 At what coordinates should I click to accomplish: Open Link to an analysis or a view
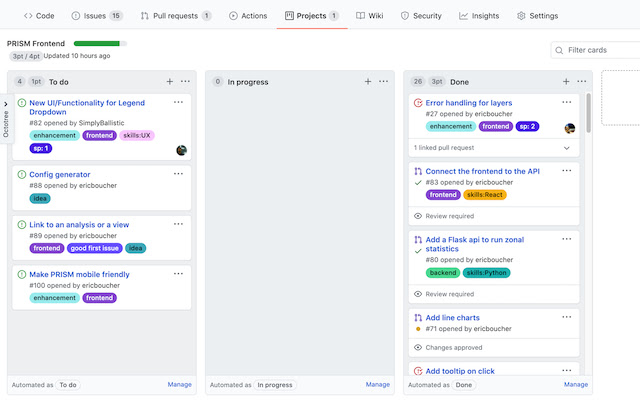point(79,224)
